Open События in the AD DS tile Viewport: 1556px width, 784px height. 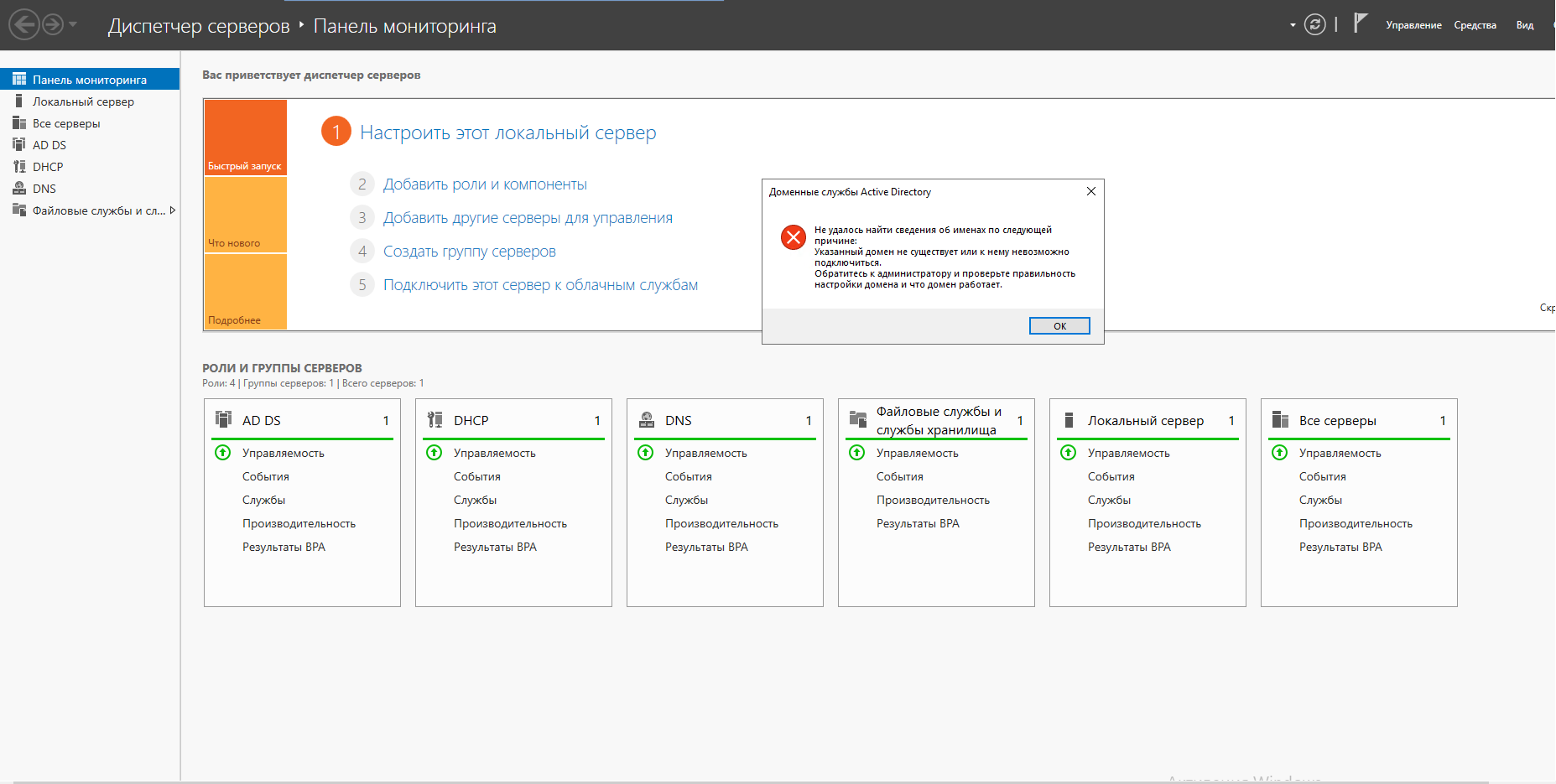coord(266,476)
